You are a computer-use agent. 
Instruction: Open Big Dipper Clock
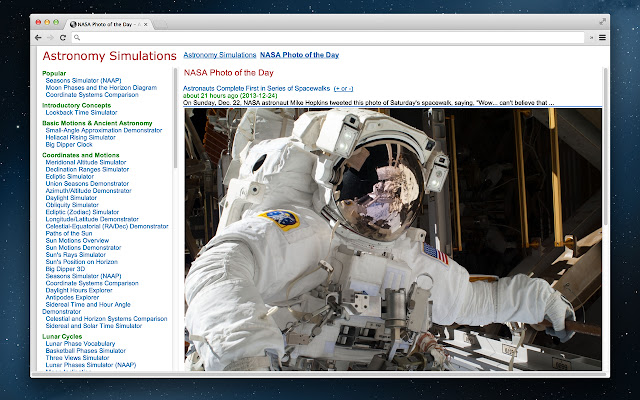tap(69, 144)
